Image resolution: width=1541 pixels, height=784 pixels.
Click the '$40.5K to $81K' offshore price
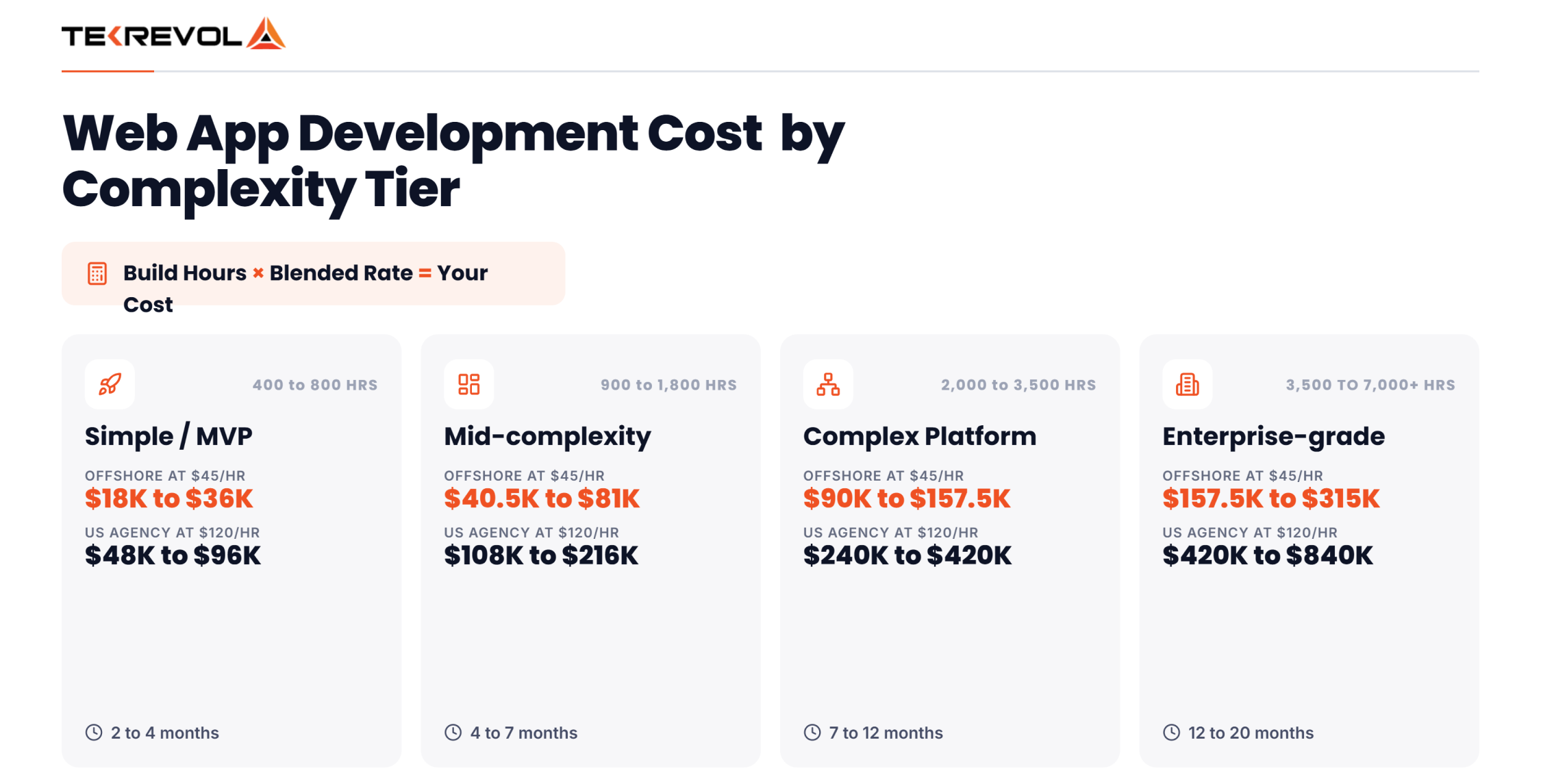click(x=542, y=498)
